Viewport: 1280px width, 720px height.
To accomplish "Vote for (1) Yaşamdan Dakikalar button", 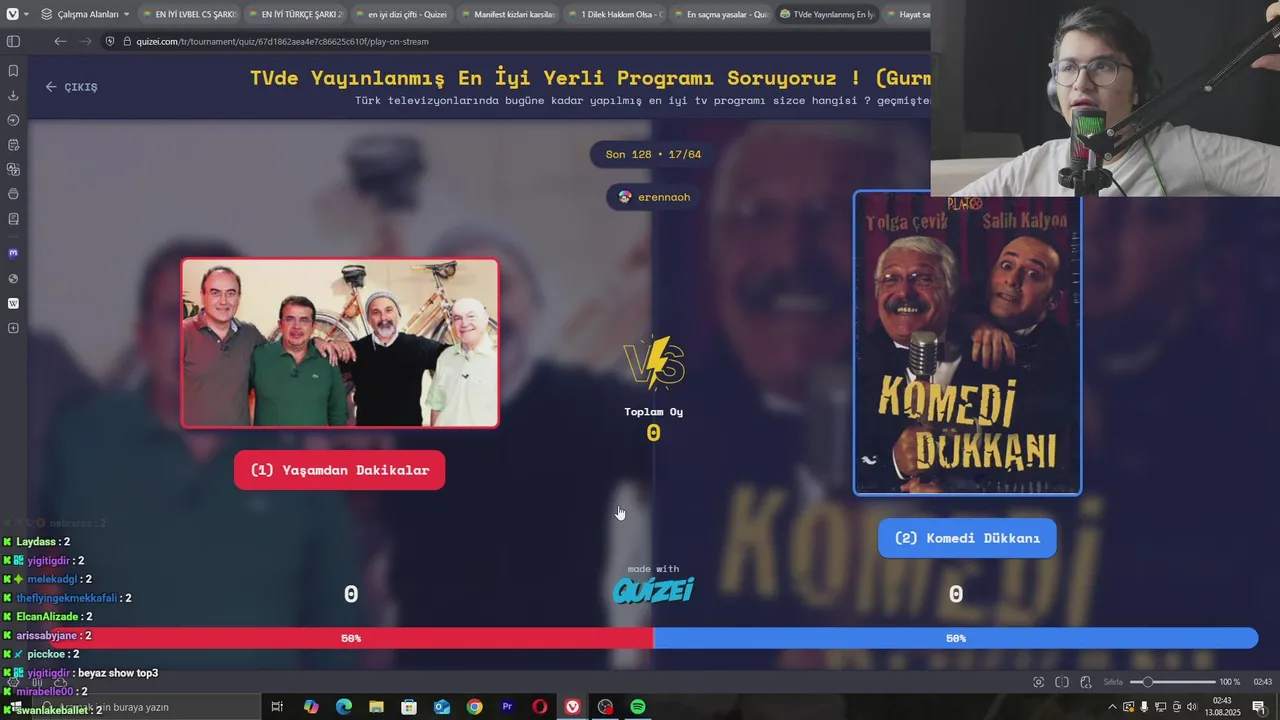I will (x=339, y=470).
